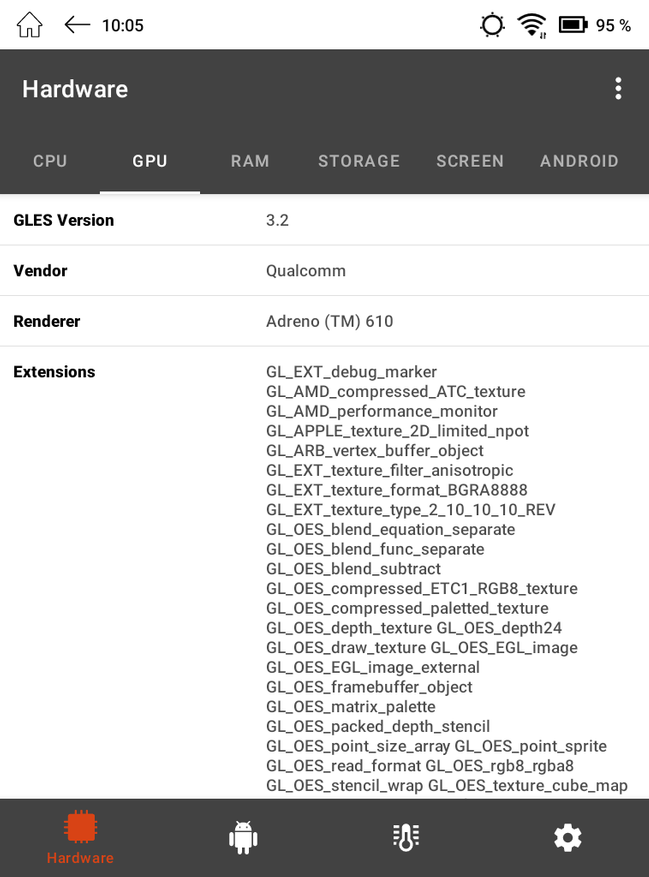Select the GPU tab
649x877 pixels.
(150, 161)
